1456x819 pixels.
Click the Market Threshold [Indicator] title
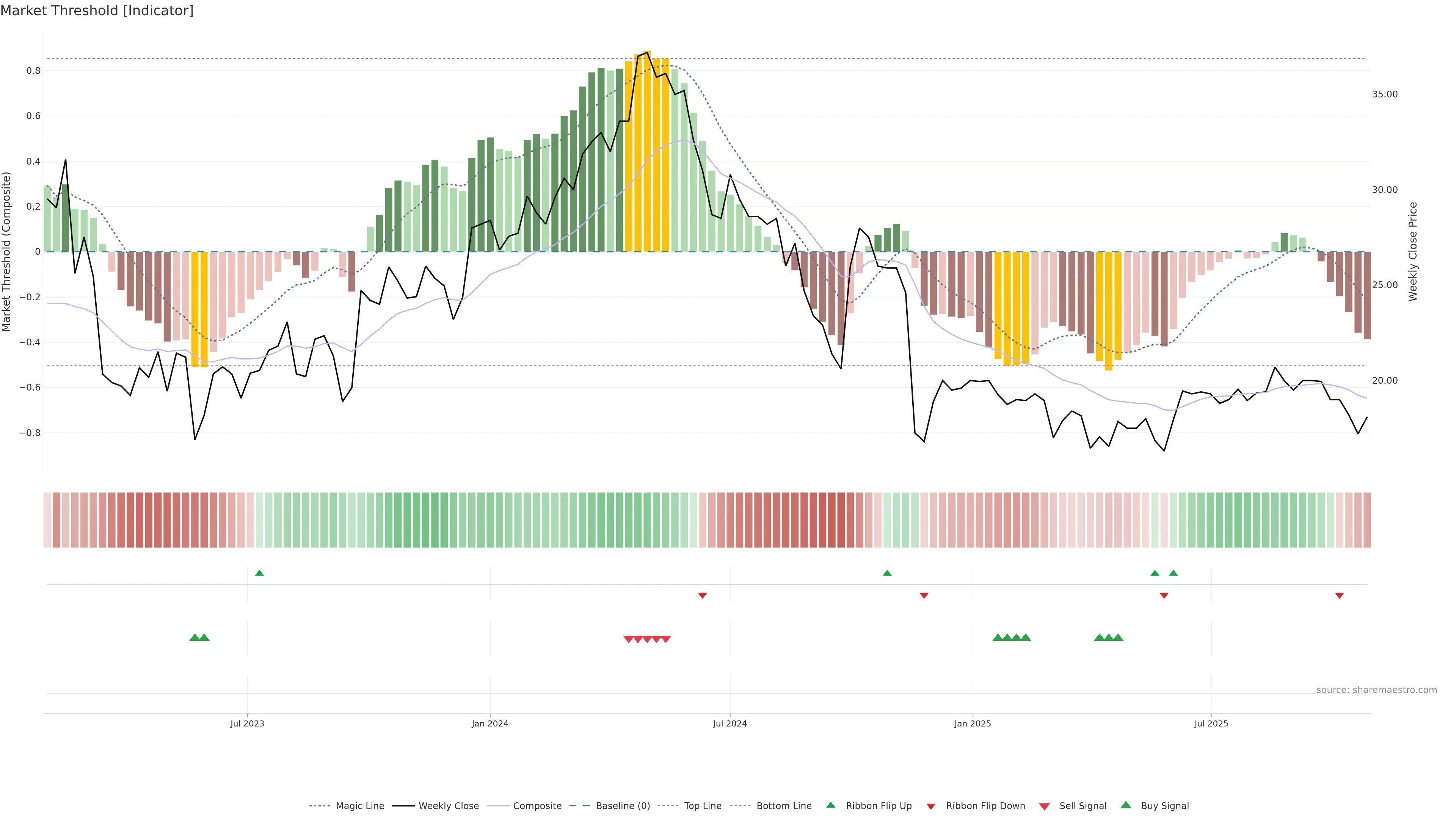pos(97,11)
